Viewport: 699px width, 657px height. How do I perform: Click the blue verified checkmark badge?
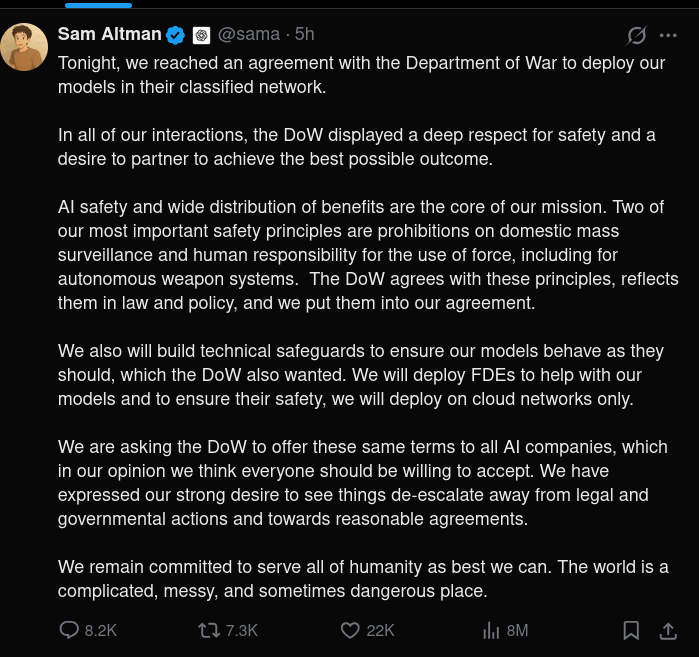[176, 35]
